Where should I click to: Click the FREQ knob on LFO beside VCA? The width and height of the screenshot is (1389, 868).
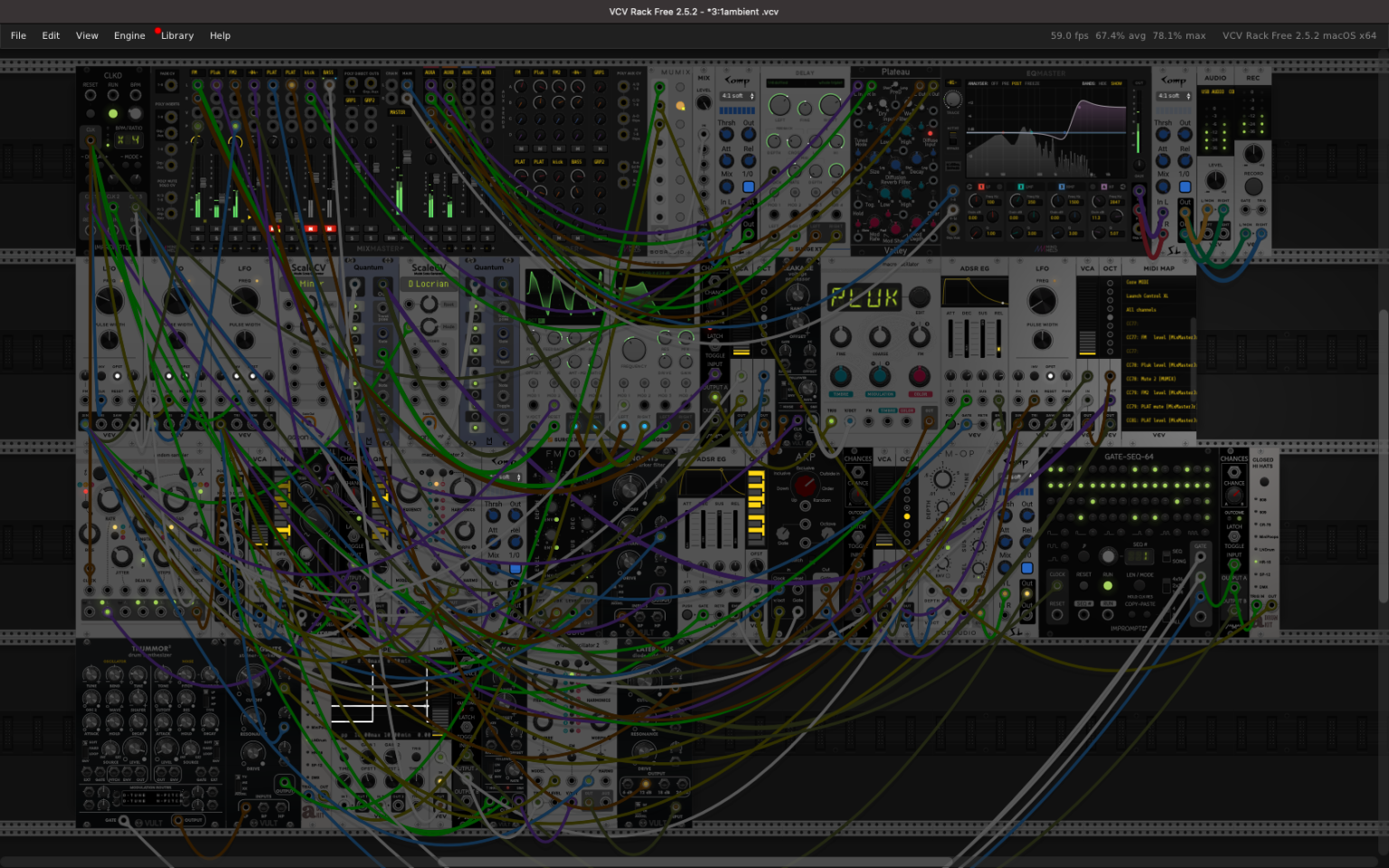[x=1043, y=300]
